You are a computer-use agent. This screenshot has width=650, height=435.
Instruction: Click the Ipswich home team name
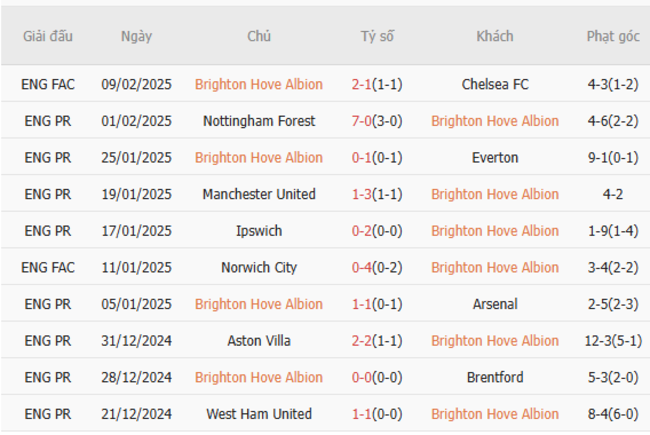259,231
